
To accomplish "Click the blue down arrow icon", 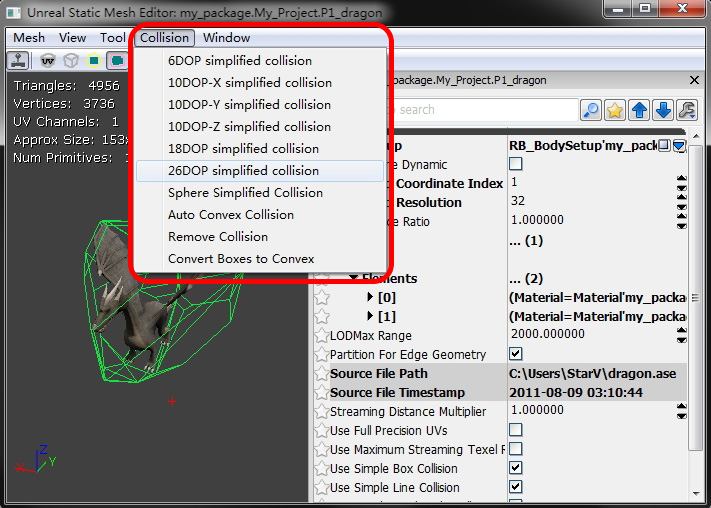I will coord(663,110).
